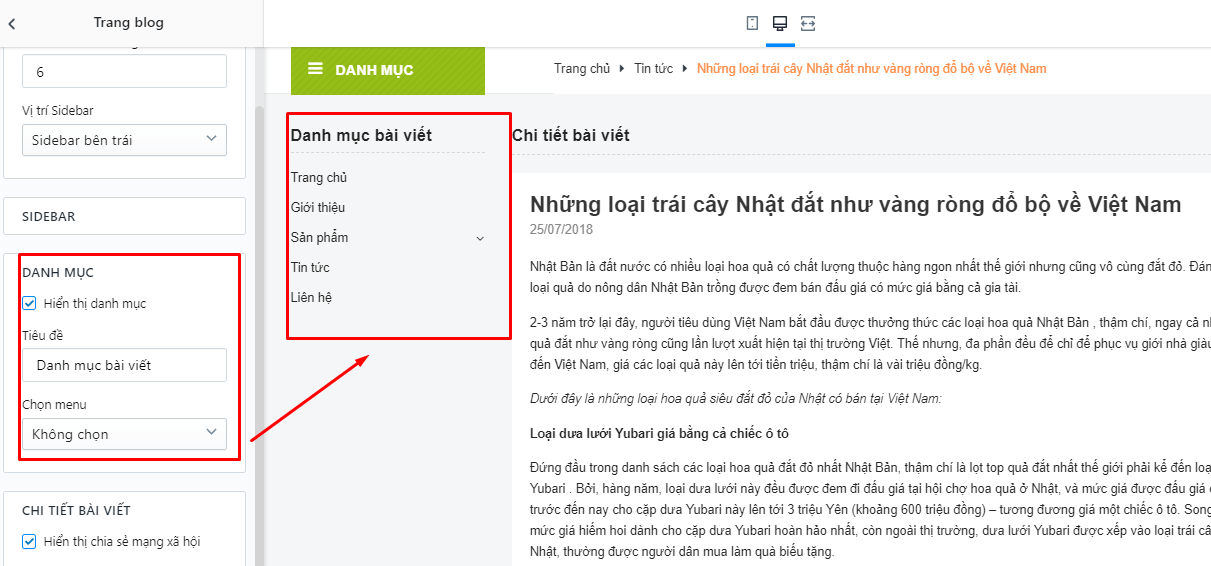Switch preview to full-width view
Image resolution: width=1211 pixels, height=566 pixels.
[x=808, y=23]
